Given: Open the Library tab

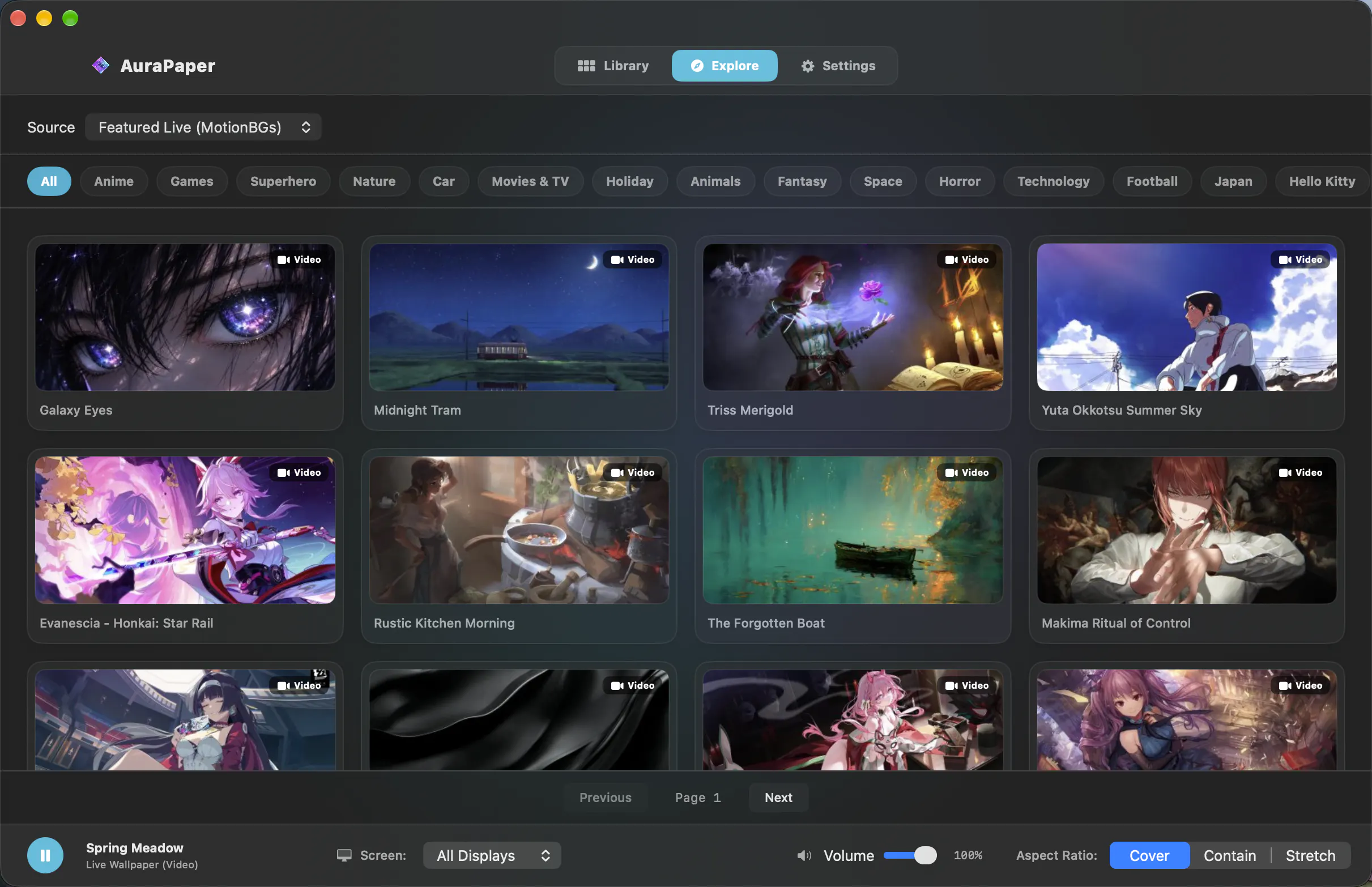Looking at the screenshot, I should (x=613, y=66).
